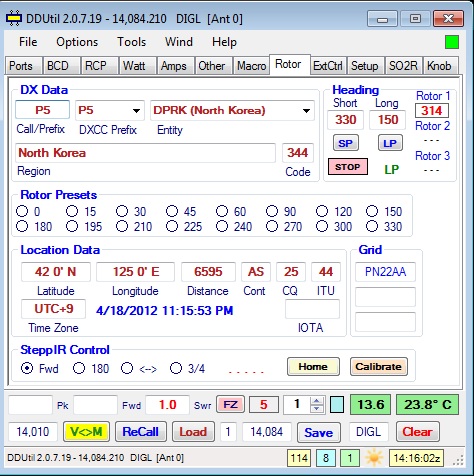This screenshot has width=474, height=476.
Task: Open the Tools menu
Action: point(131,42)
